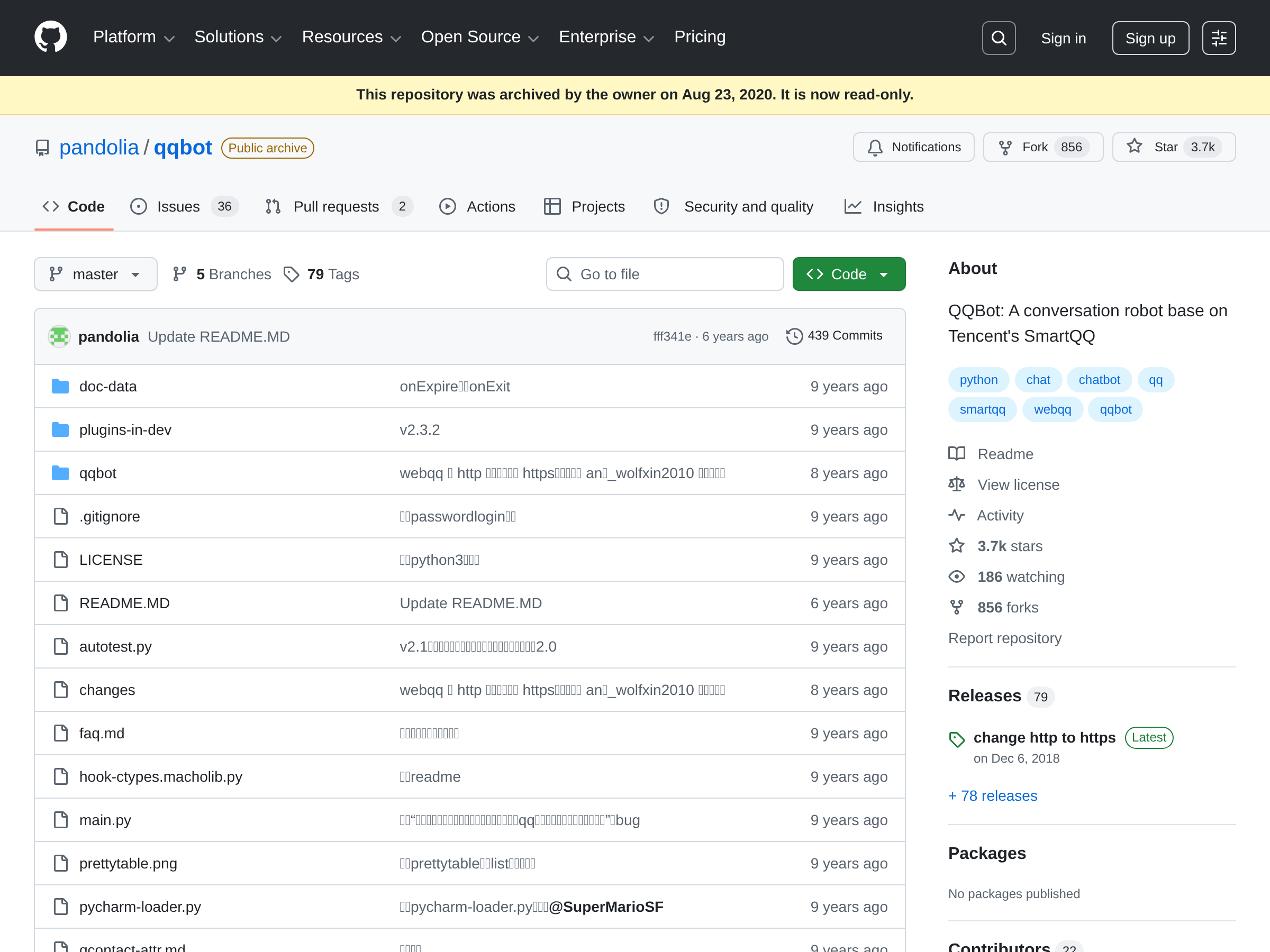Switch to the Issues tab
Screen dimensions: 1270x952
click(178, 207)
